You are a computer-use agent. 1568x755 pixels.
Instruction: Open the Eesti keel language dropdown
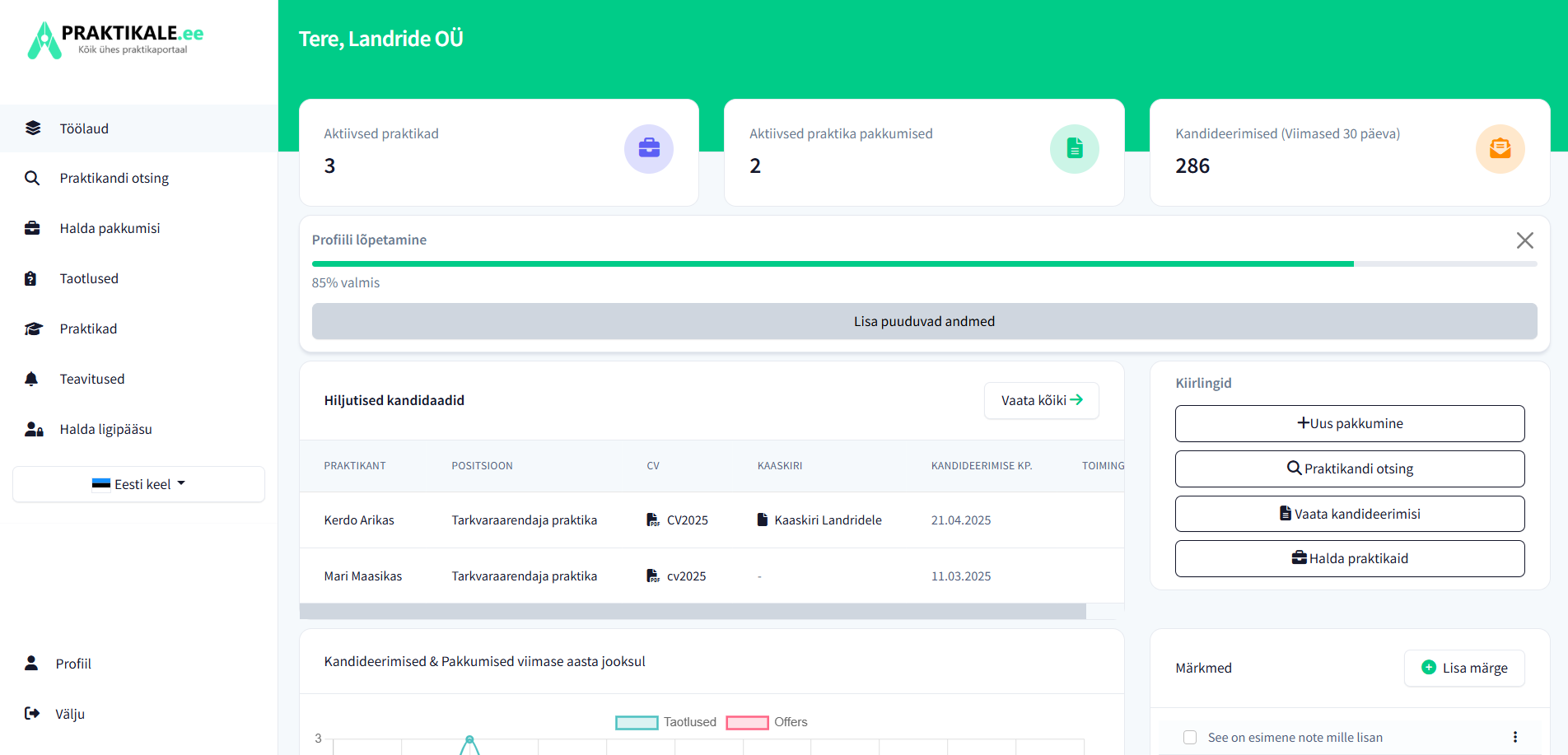tap(138, 484)
